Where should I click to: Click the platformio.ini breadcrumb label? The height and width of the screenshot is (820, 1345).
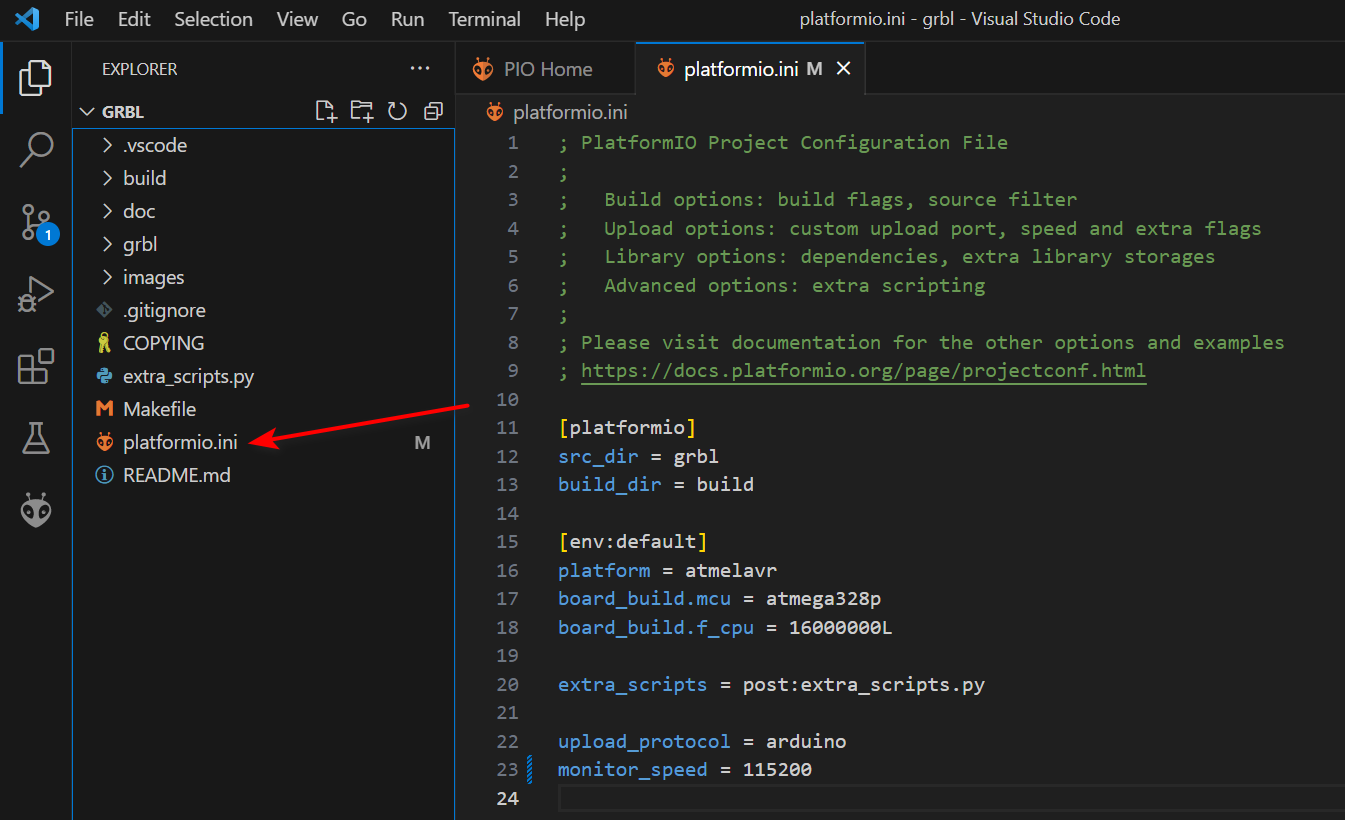(x=570, y=112)
